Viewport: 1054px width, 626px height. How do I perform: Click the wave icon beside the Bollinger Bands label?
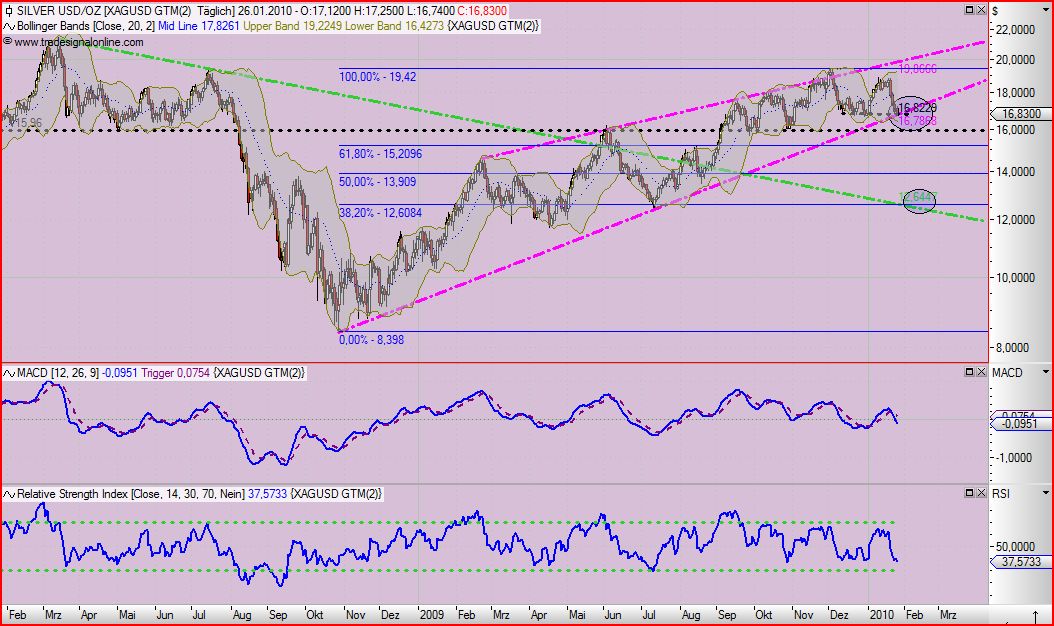[x=8, y=26]
